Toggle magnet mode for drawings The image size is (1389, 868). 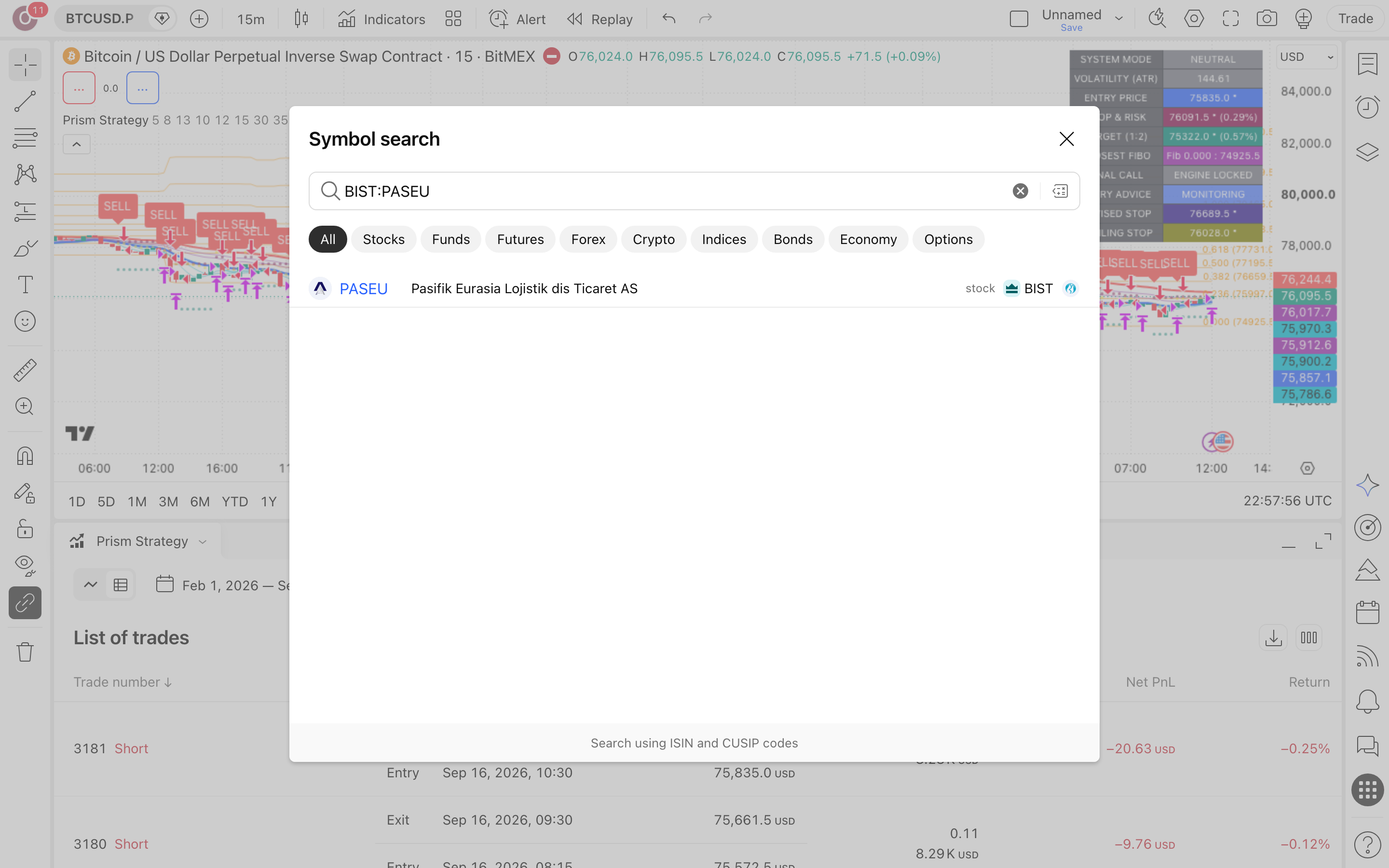pyautogui.click(x=25, y=456)
